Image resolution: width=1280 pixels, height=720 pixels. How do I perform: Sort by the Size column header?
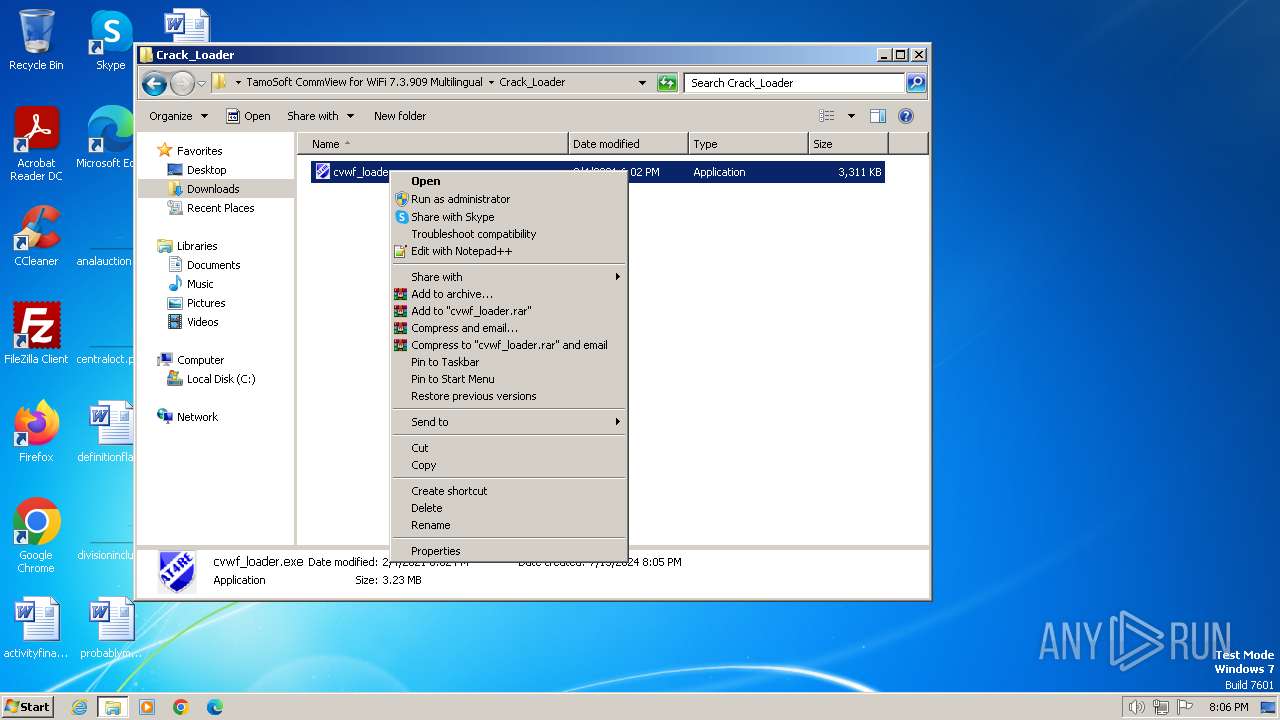point(848,144)
